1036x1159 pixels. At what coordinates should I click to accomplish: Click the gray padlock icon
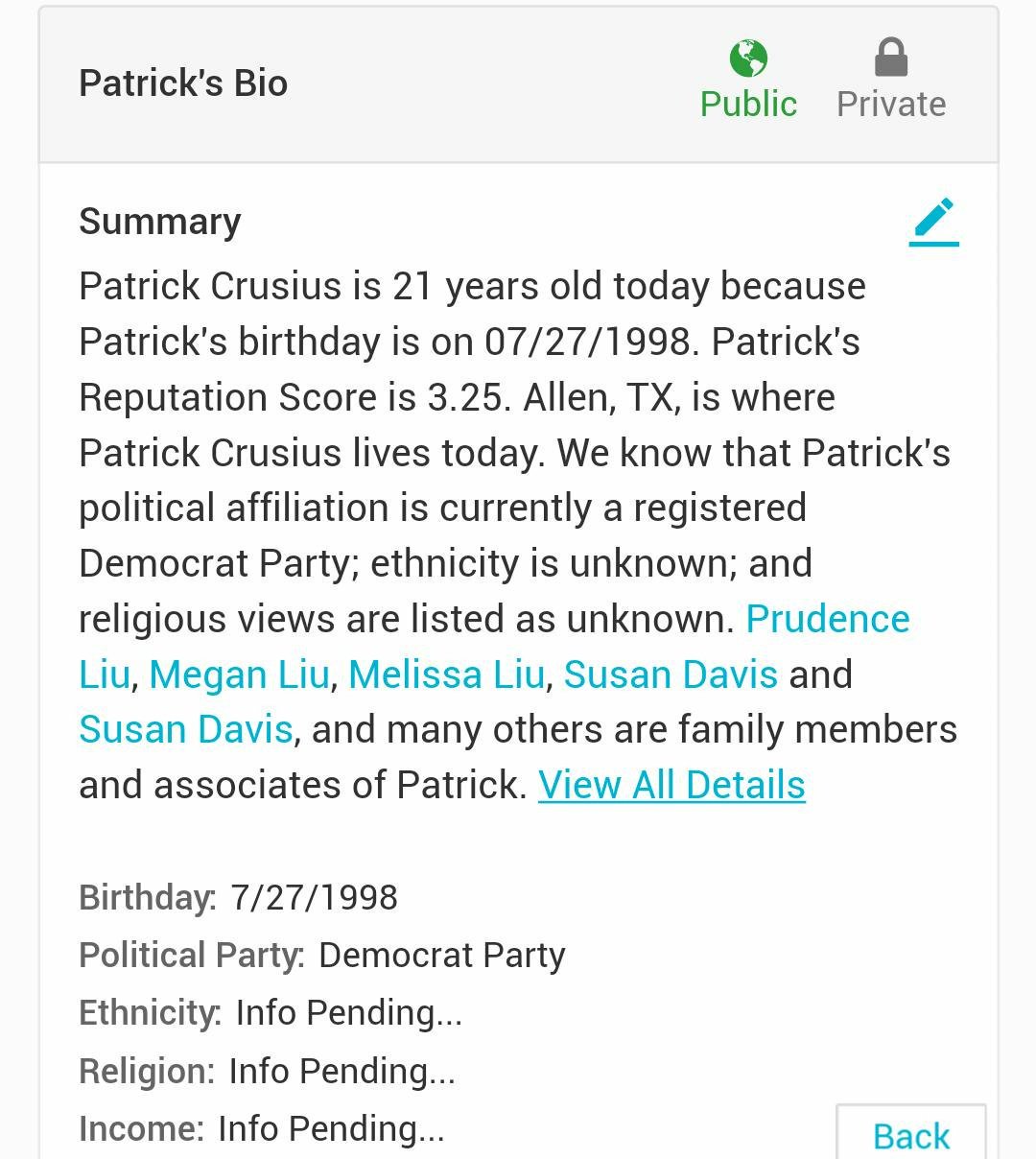pos(891,59)
